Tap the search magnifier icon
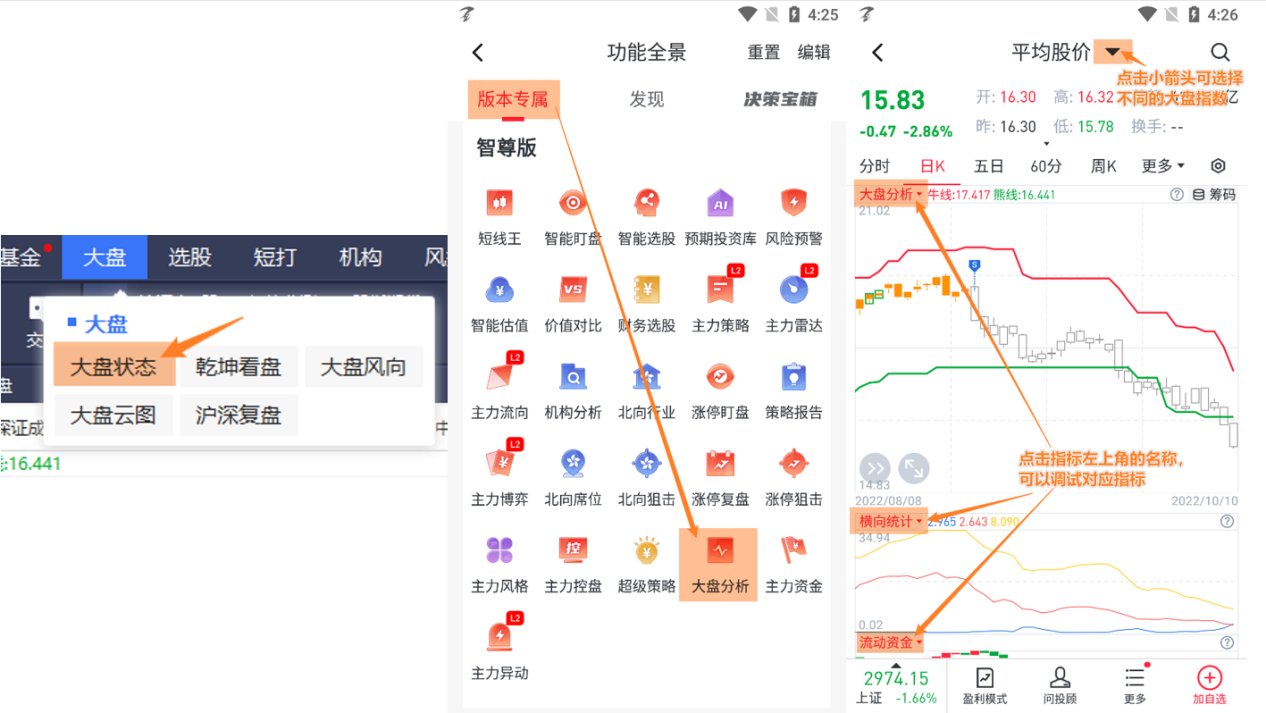 1219,52
